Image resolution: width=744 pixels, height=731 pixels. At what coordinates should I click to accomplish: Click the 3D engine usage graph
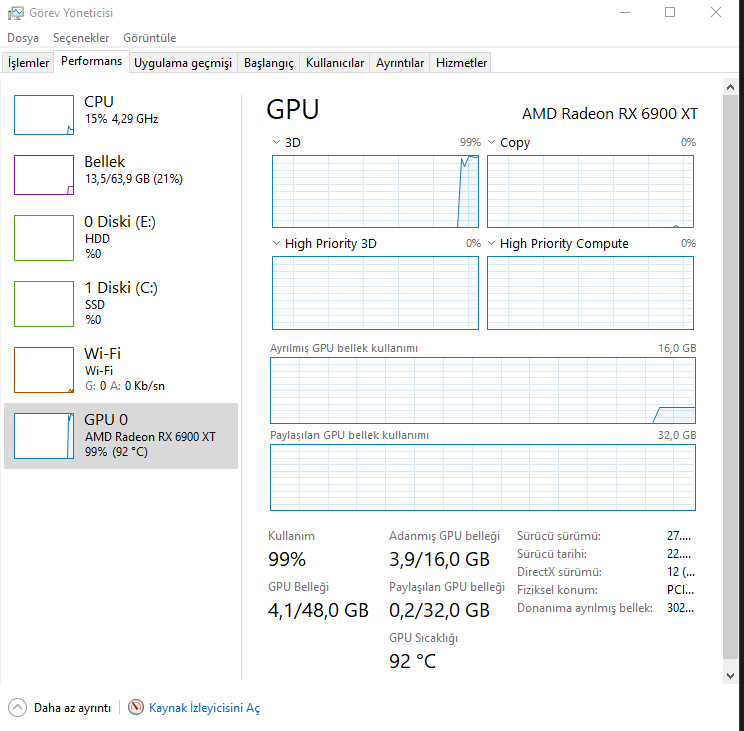375,192
